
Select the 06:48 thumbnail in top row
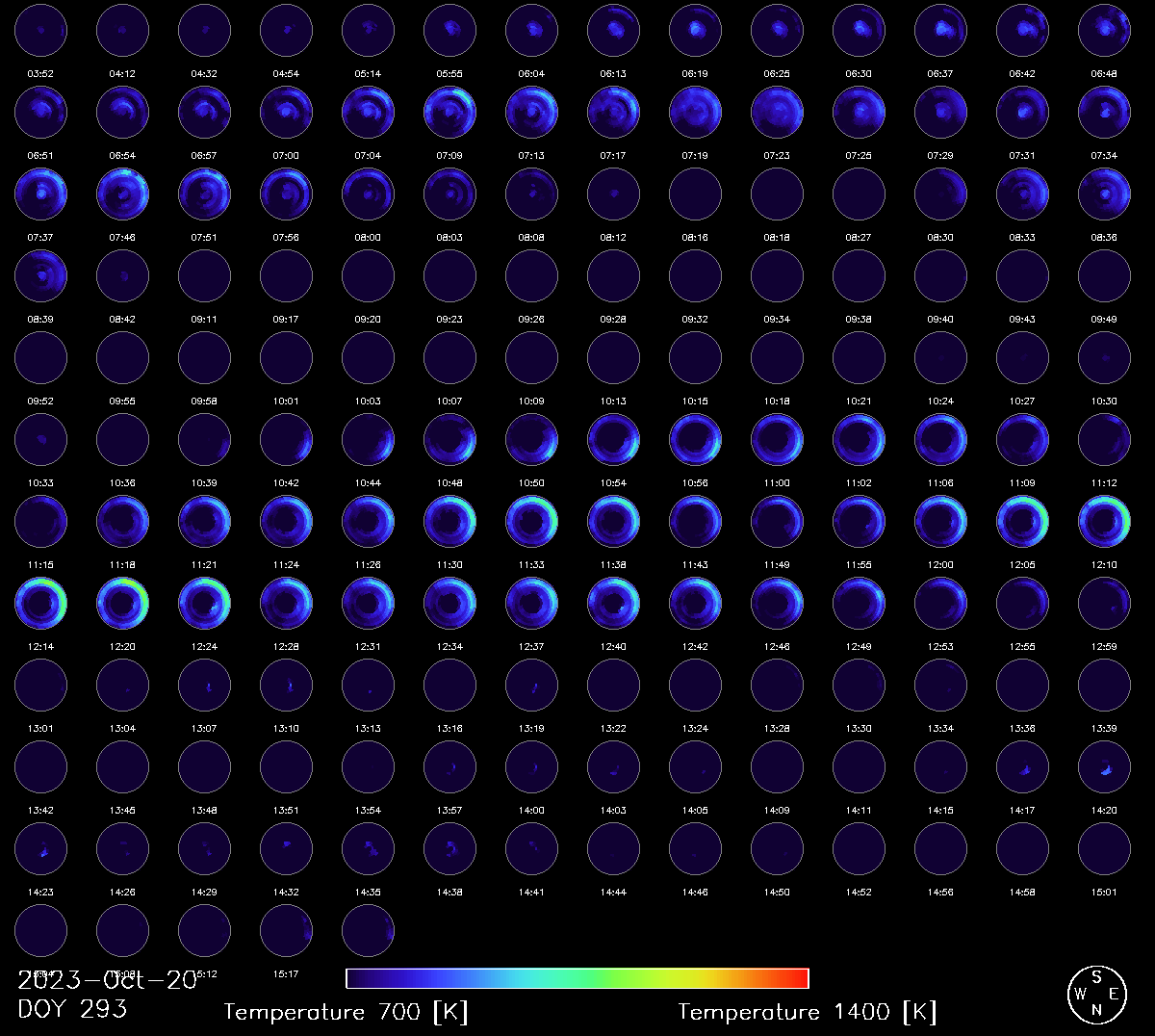click(x=1104, y=30)
